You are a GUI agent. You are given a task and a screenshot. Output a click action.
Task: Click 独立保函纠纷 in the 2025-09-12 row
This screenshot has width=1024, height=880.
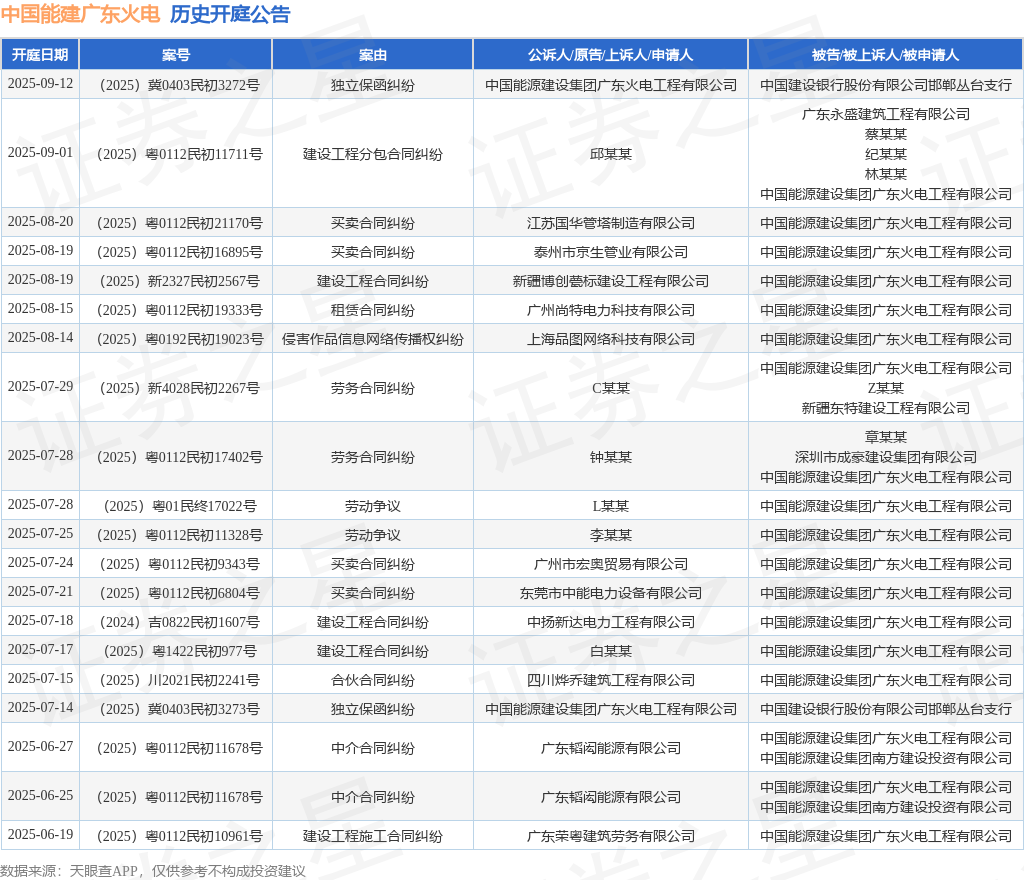[x=372, y=85]
